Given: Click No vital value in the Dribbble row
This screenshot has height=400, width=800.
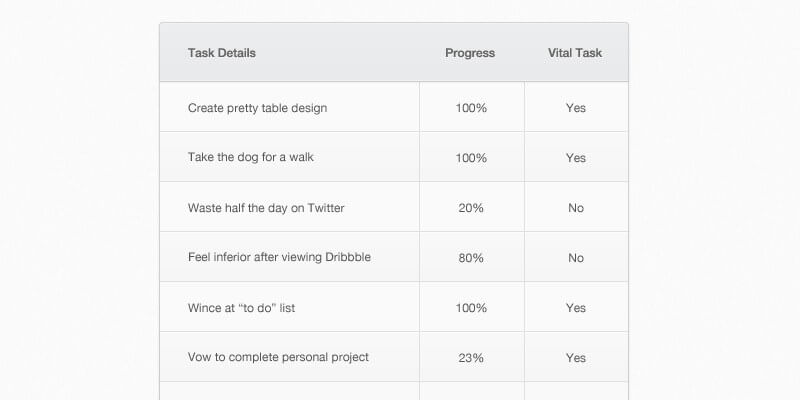Looking at the screenshot, I should click(x=576, y=258).
